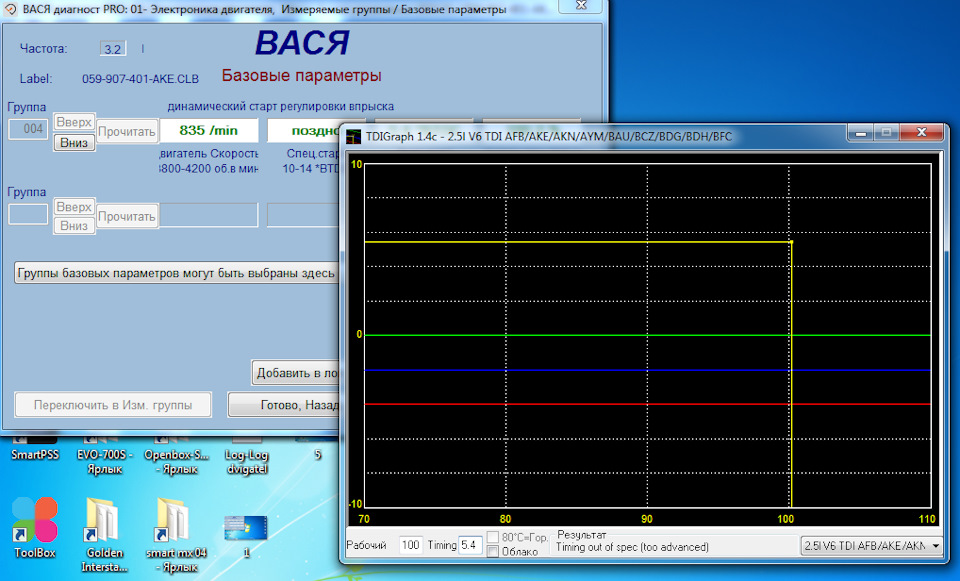Toggle the 80°C=Гор. checkbox
Image resolution: width=960 pixels, height=581 pixels.
493,538
